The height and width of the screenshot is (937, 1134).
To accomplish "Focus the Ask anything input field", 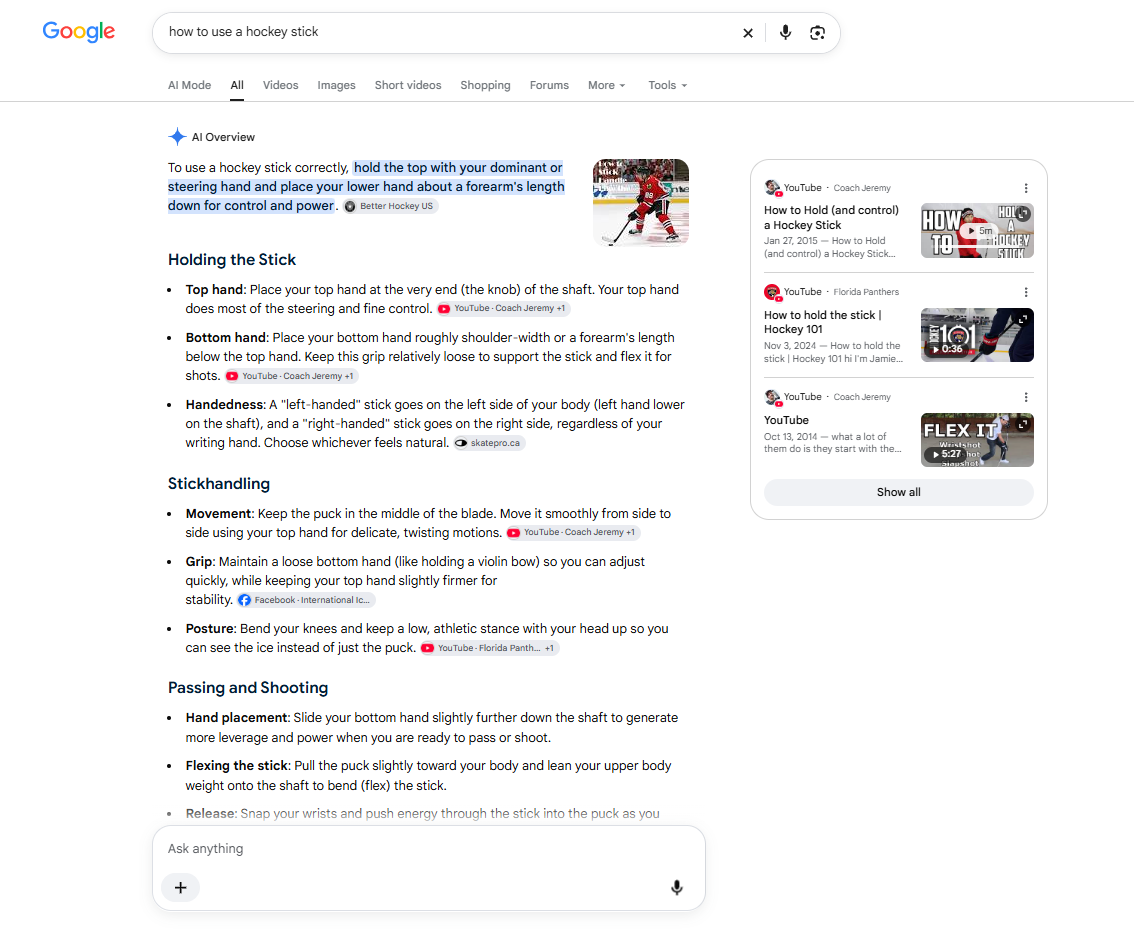I will pyautogui.click(x=428, y=849).
